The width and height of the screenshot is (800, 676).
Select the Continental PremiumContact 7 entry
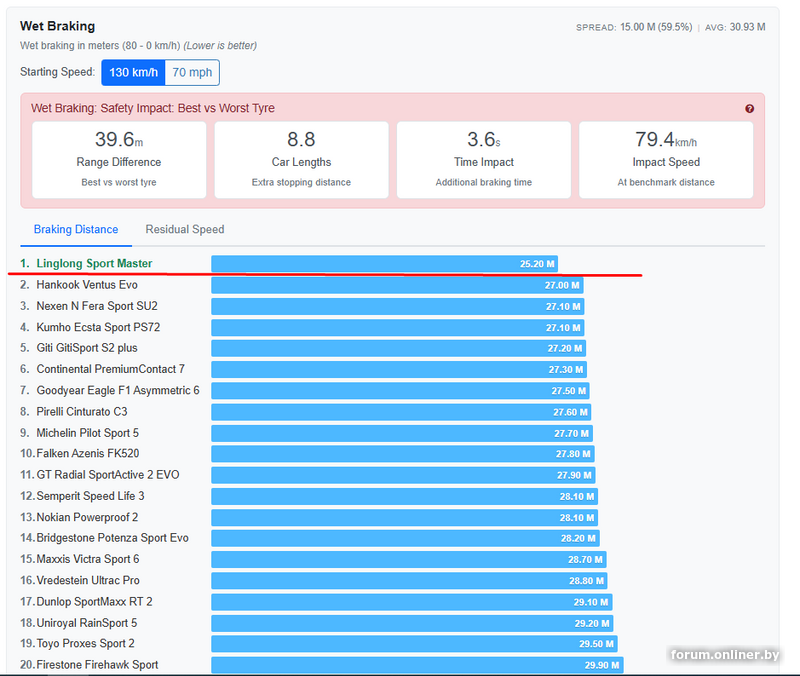[x=110, y=369]
